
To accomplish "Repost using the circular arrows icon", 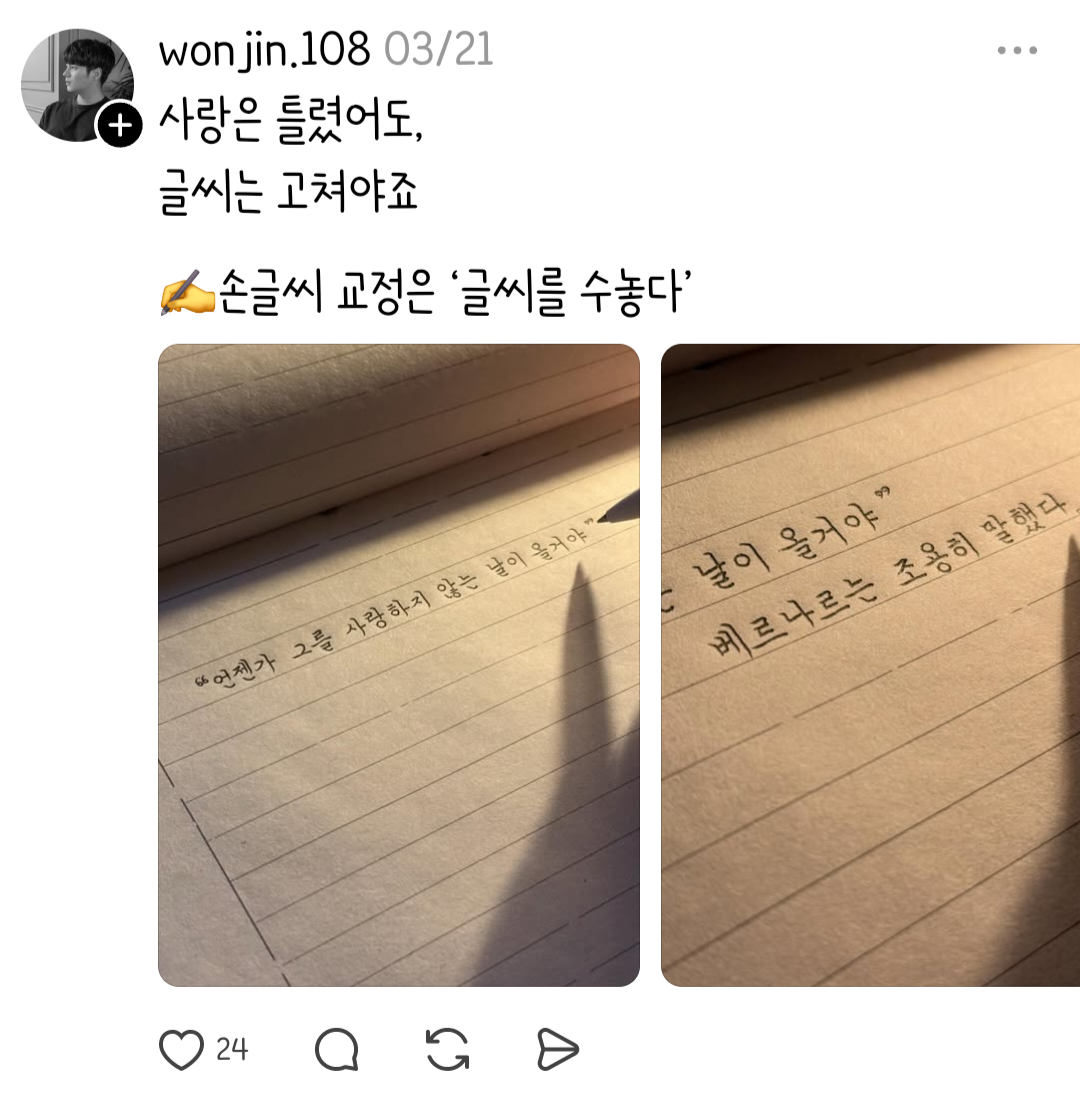I will 448,1049.
